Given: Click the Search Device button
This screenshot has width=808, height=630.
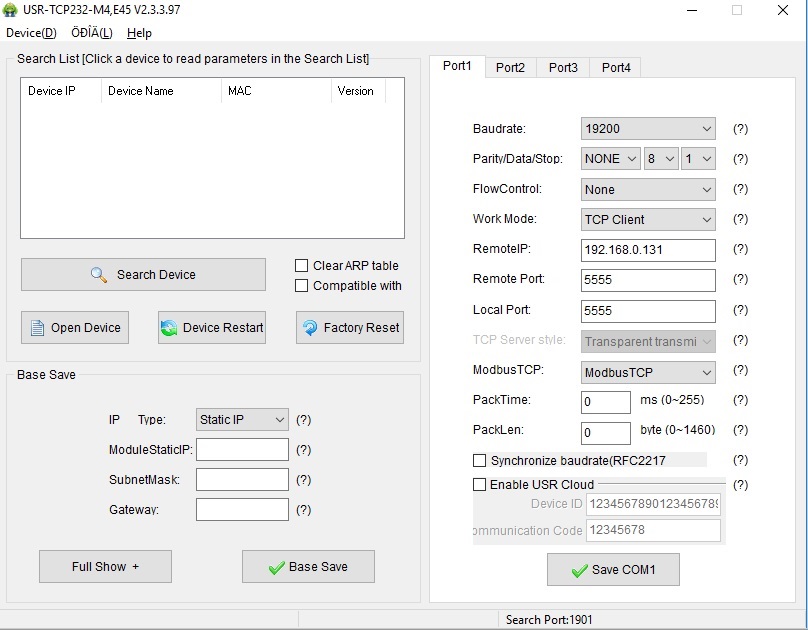Looking at the screenshot, I should (143, 275).
